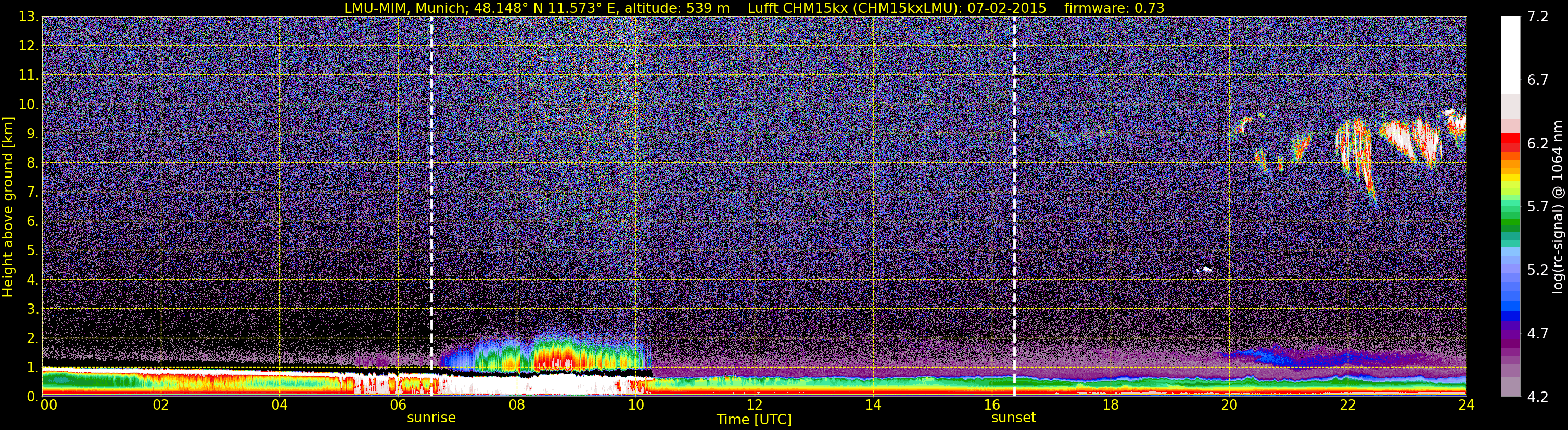Click the colorbar label '4.2'
This screenshot has width=1568, height=430.
[x=1538, y=397]
